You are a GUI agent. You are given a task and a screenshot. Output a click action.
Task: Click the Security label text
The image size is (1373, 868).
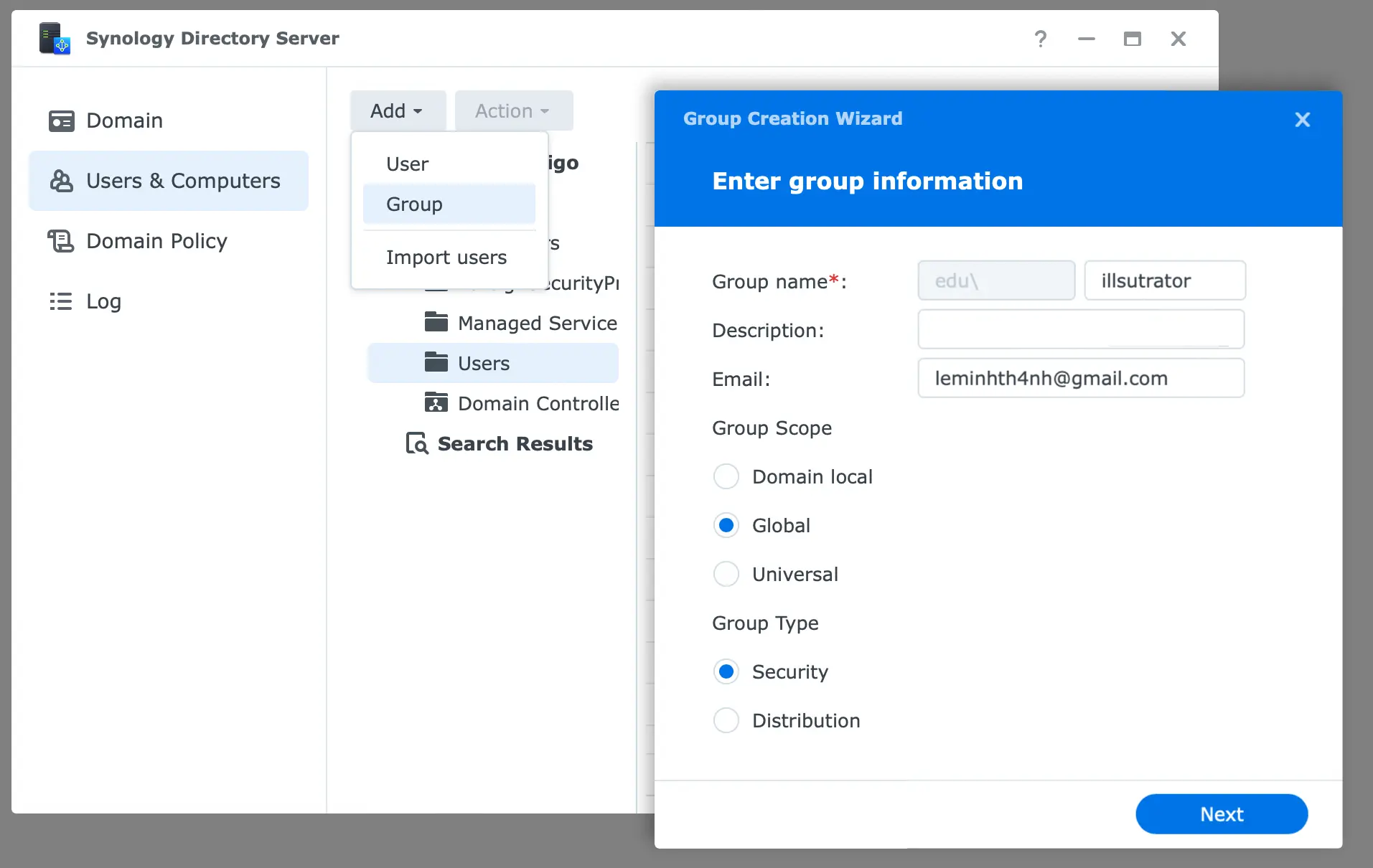point(790,672)
